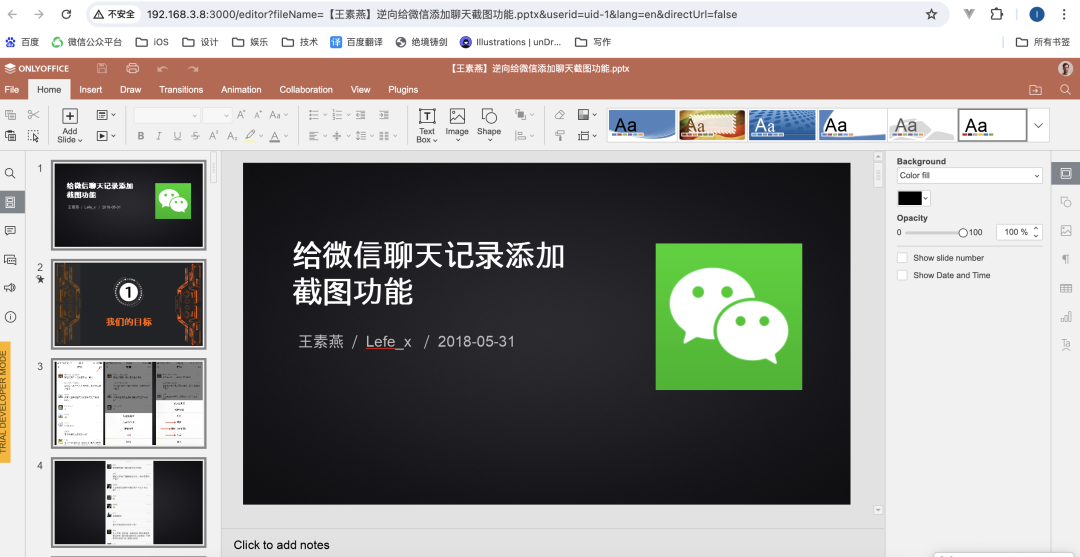Click the Save icon in title bar
1080x557 pixels.
tap(102, 68)
